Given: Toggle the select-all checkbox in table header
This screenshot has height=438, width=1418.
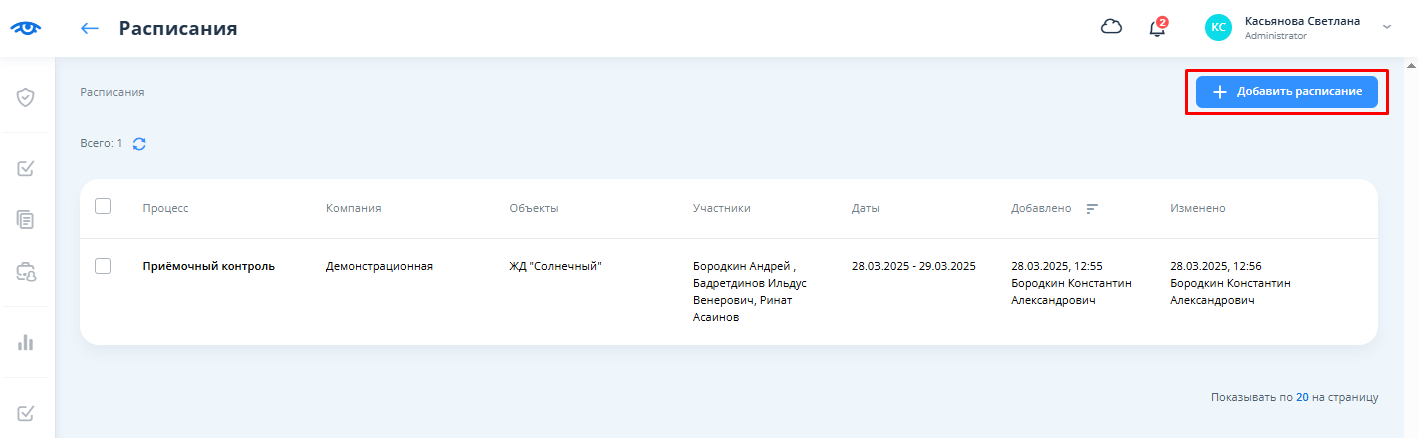Looking at the screenshot, I should coord(103,207).
